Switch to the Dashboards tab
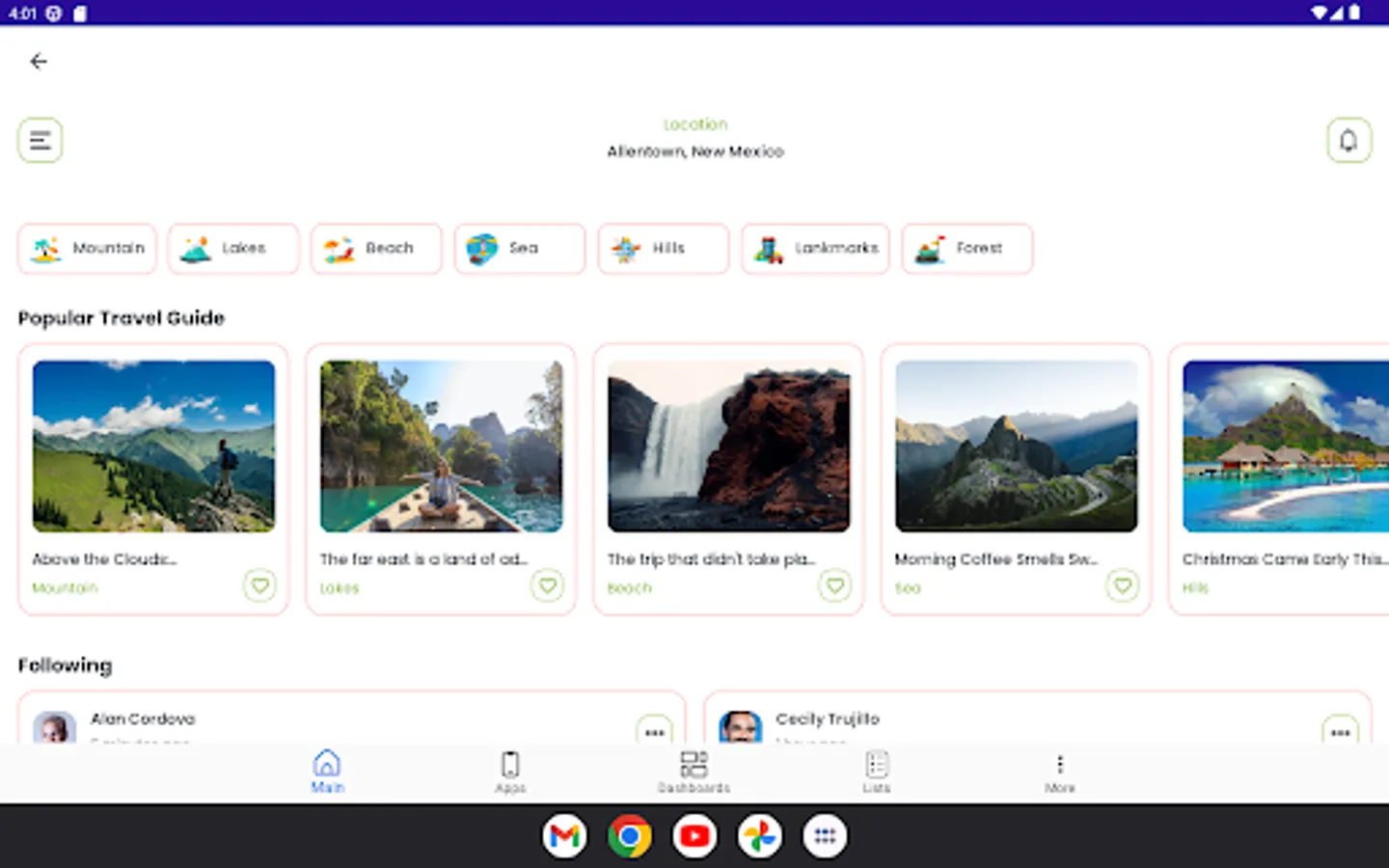Image resolution: width=1389 pixels, height=868 pixels. click(x=694, y=772)
